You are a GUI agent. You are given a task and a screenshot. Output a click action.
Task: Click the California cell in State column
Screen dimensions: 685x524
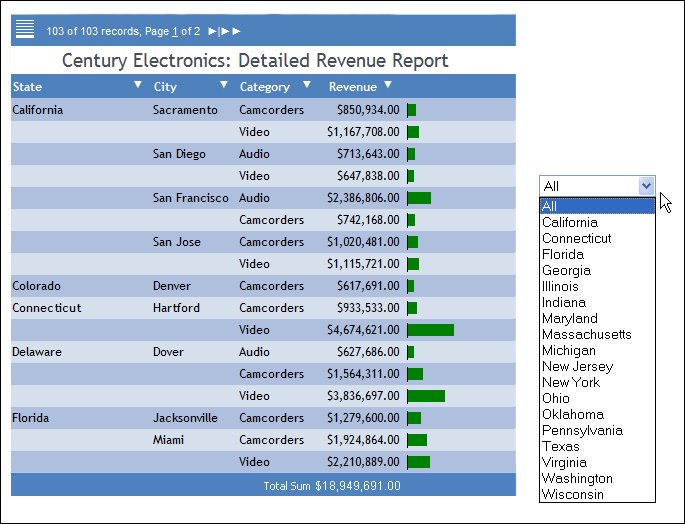(38, 110)
